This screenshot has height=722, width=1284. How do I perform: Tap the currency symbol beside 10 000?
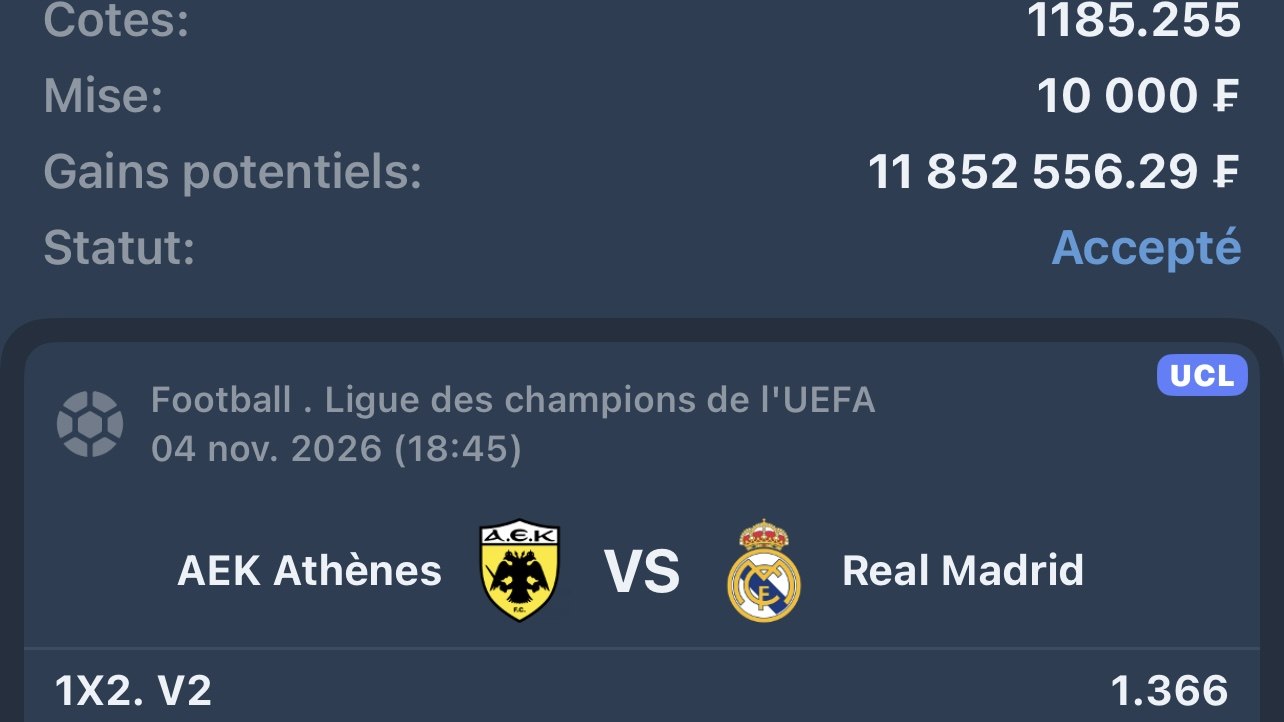pyautogui.click(x=1226, y=97)
